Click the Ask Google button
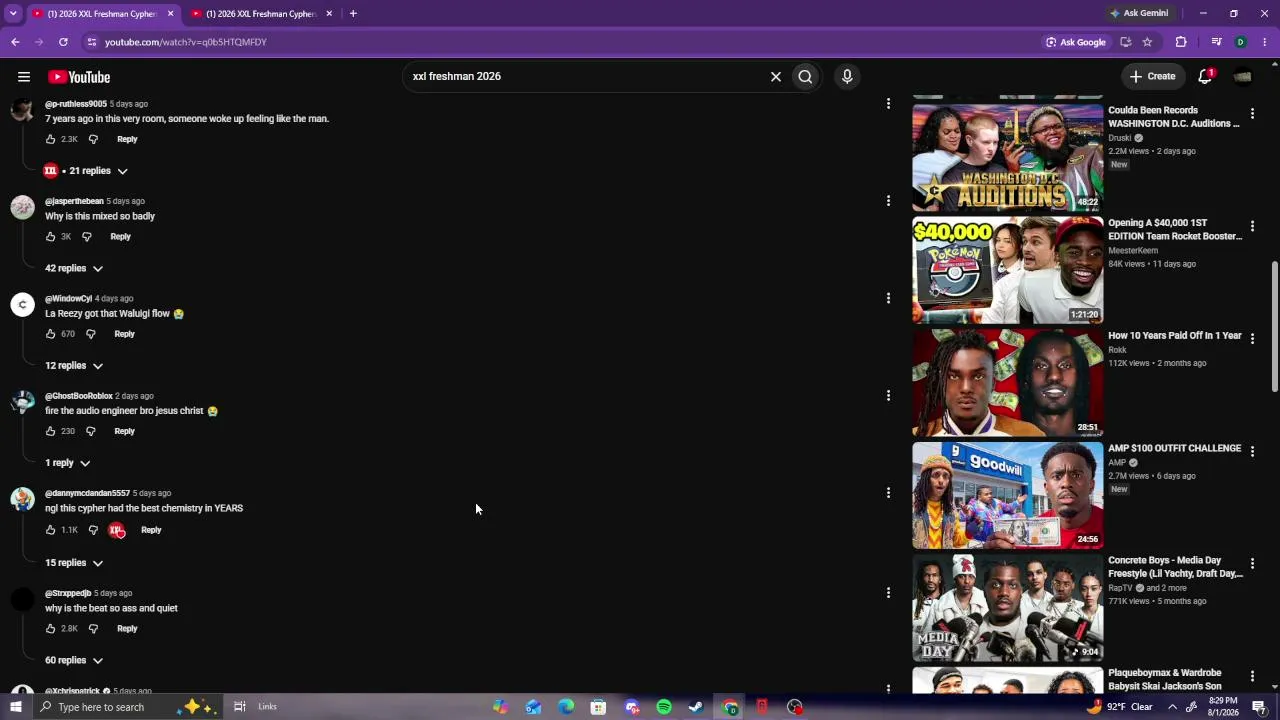1280x720 pixels. 1075,42
